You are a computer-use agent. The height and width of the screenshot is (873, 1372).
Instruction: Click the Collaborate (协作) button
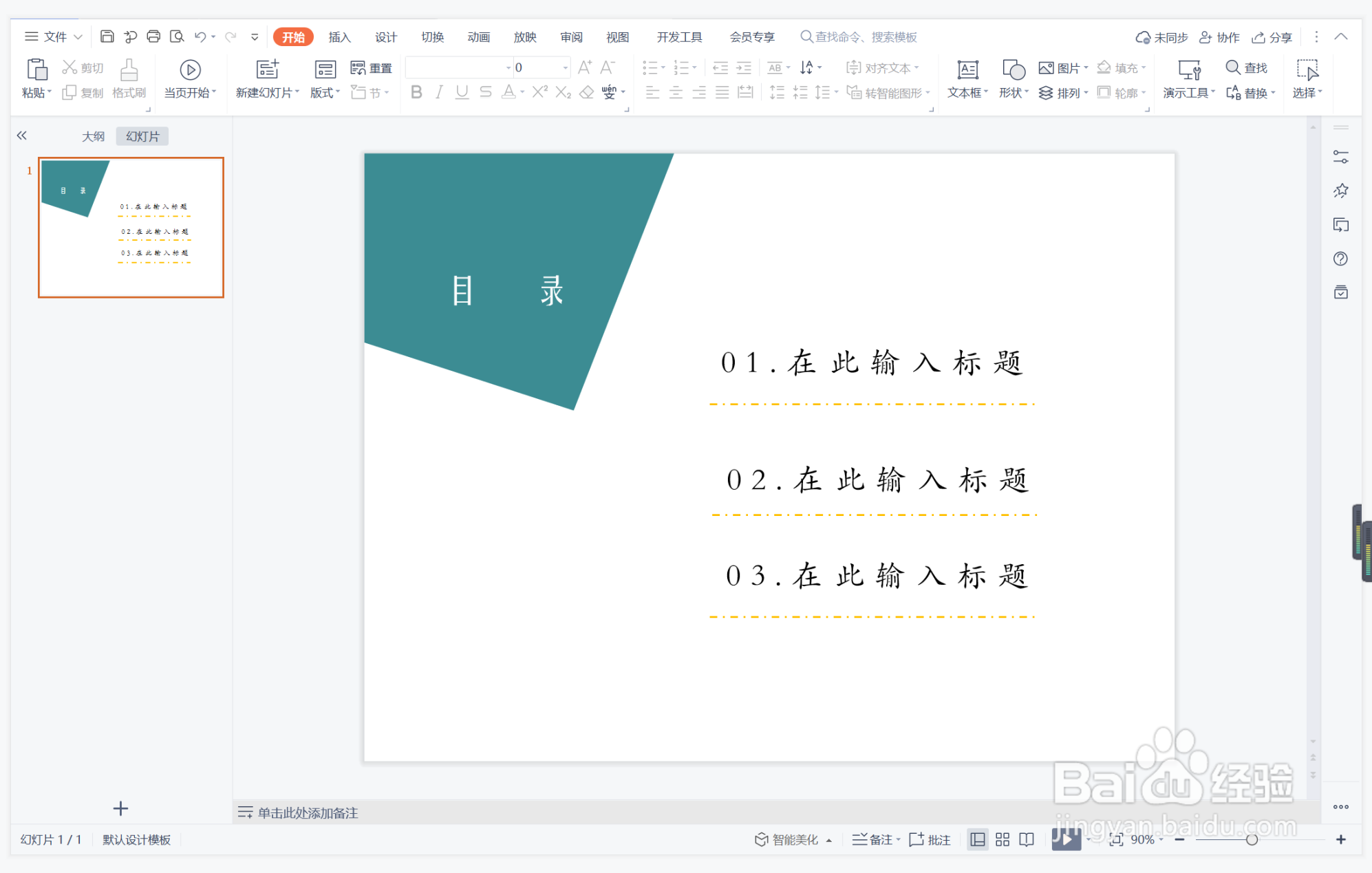pyautogui.click(x=1219, y=37)
